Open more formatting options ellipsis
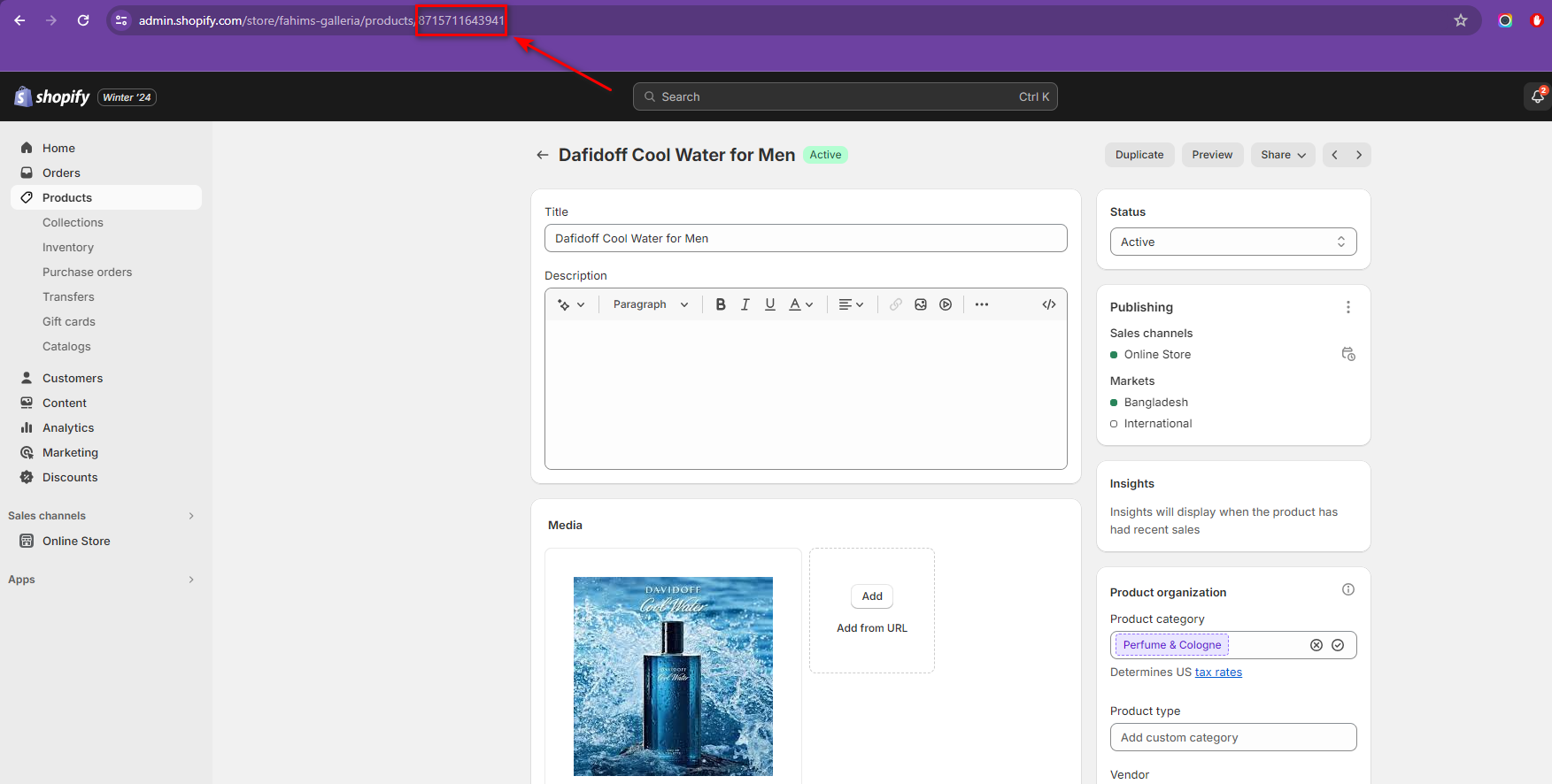 [x=982, y=304]
